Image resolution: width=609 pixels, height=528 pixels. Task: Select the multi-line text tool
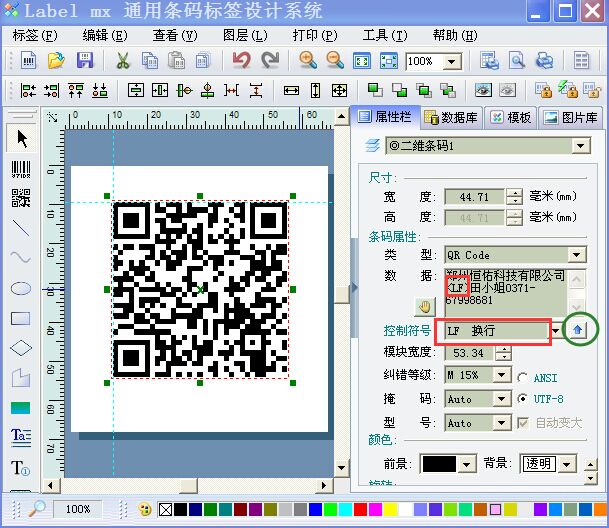21,437
